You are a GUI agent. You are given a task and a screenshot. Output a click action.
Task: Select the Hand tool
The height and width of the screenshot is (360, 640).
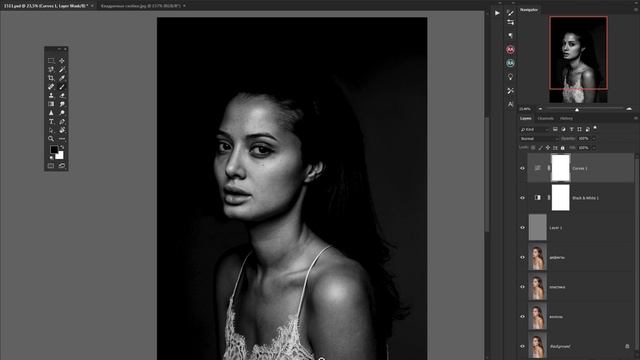point(62,130)
